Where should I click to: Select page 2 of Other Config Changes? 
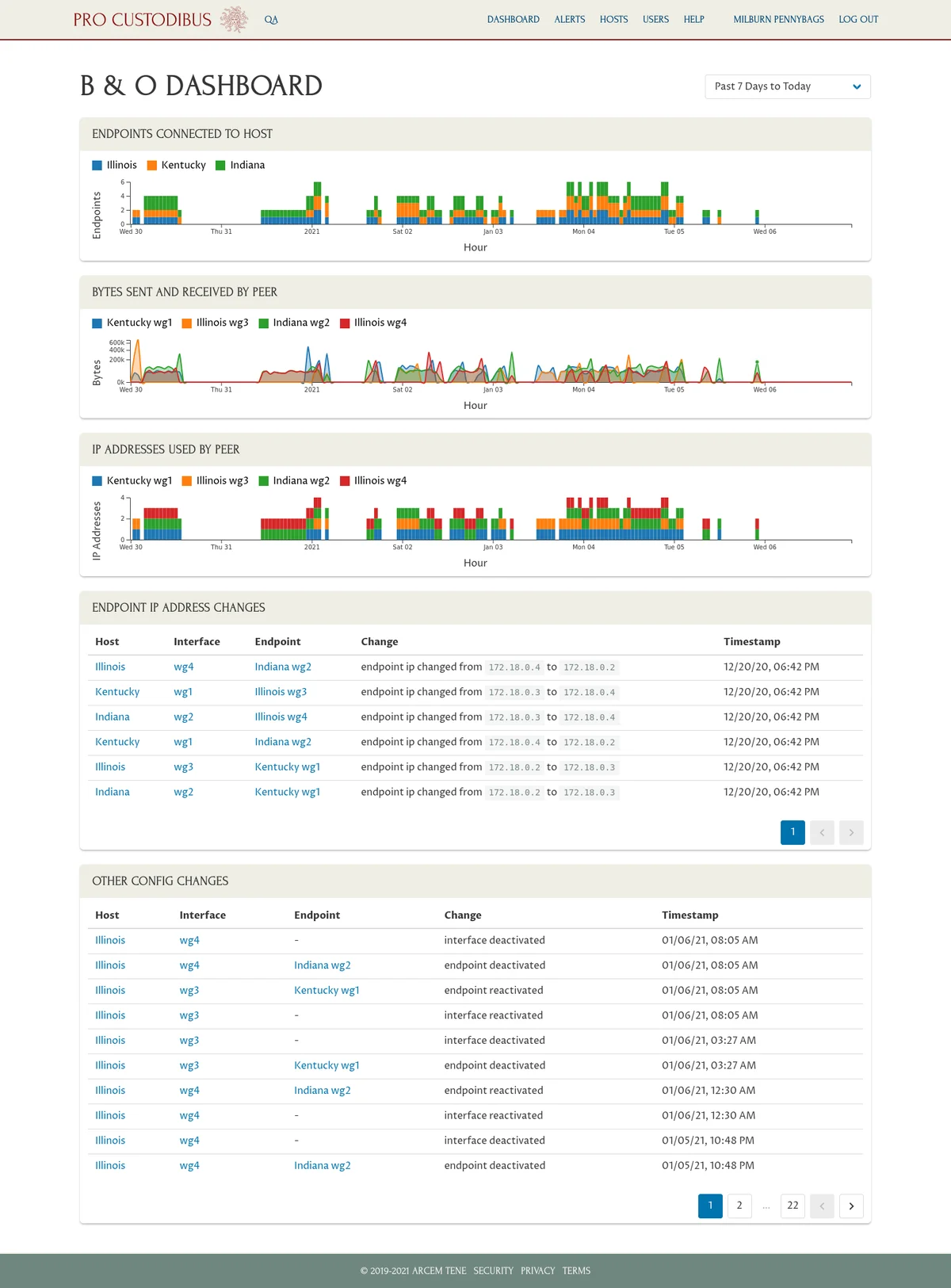739,1206
